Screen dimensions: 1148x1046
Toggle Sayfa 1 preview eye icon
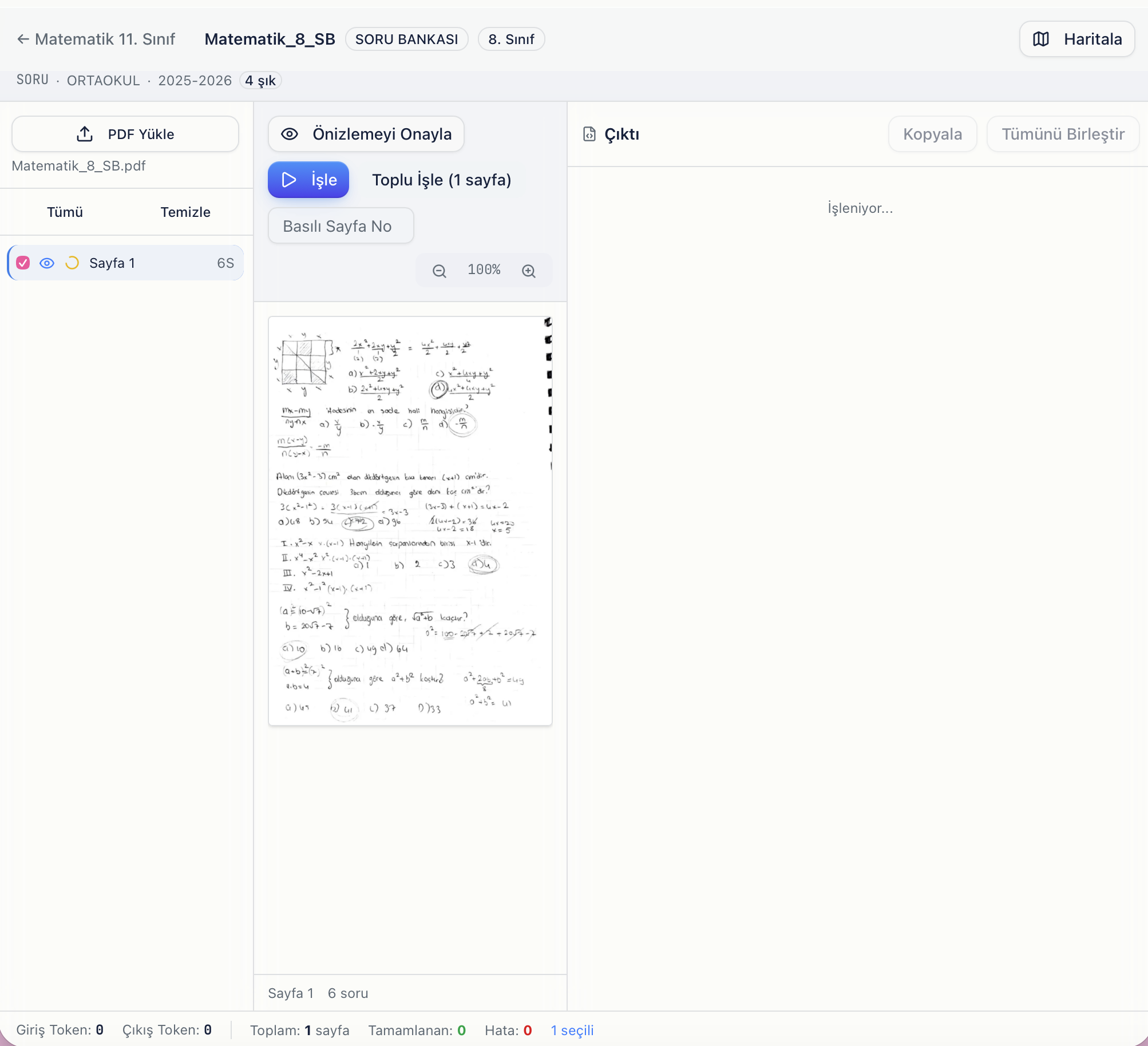coord(47,263)
